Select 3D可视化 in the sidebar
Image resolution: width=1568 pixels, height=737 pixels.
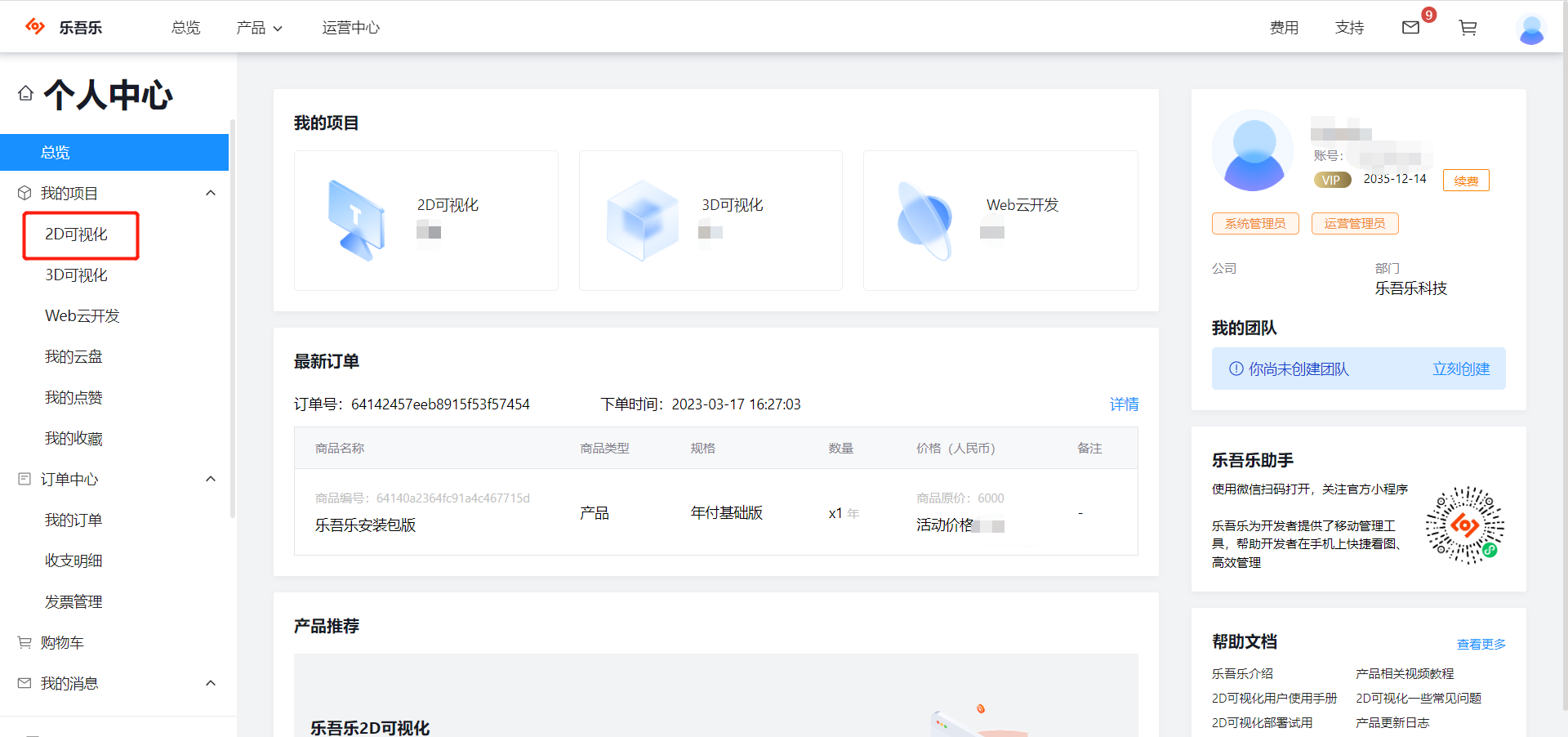[76, 275]
